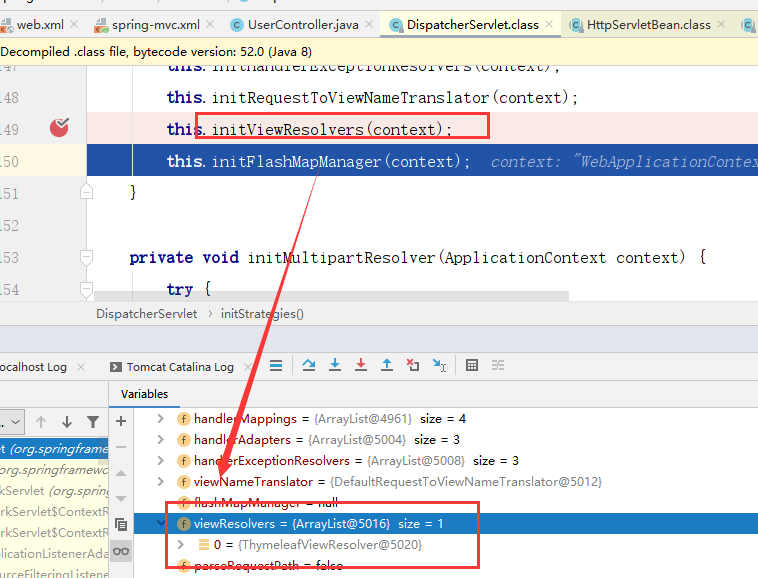Screen dimensions: 758x578
Task: Select the viewResolvers variable row
Action: [x=446, y=523]
